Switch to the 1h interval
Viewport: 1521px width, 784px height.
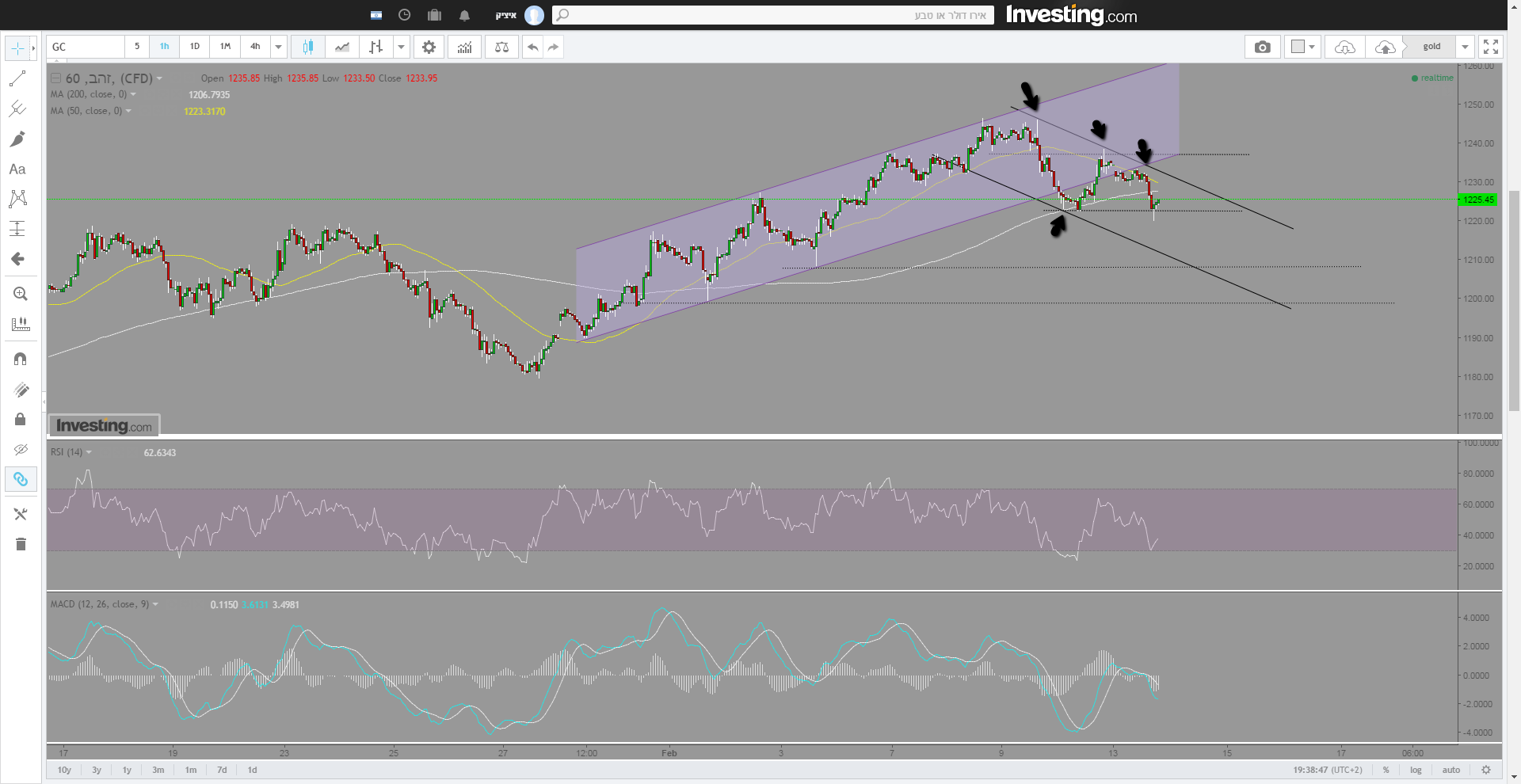click(164, 47)
